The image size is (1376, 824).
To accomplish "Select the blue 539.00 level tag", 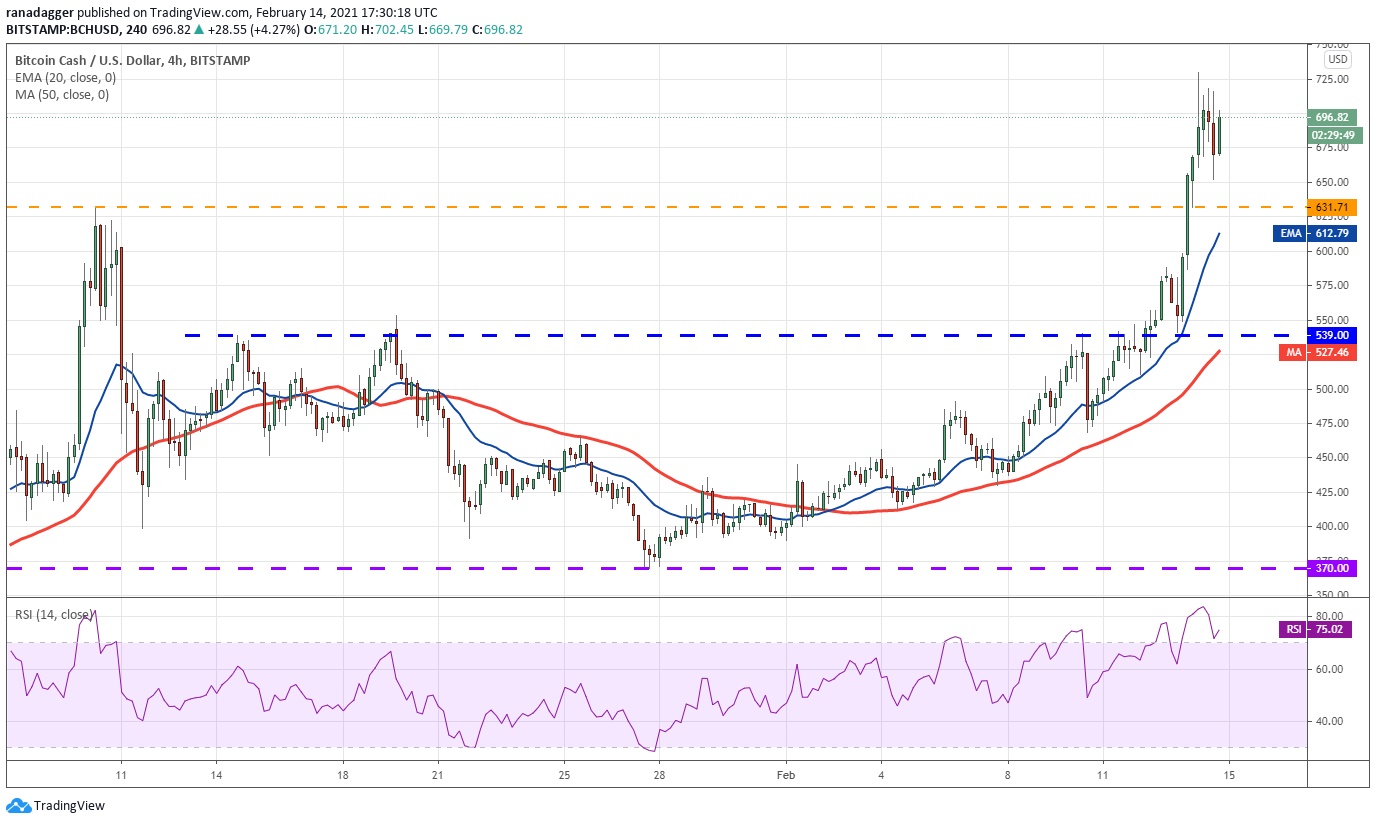I will tap(1332, 335).
